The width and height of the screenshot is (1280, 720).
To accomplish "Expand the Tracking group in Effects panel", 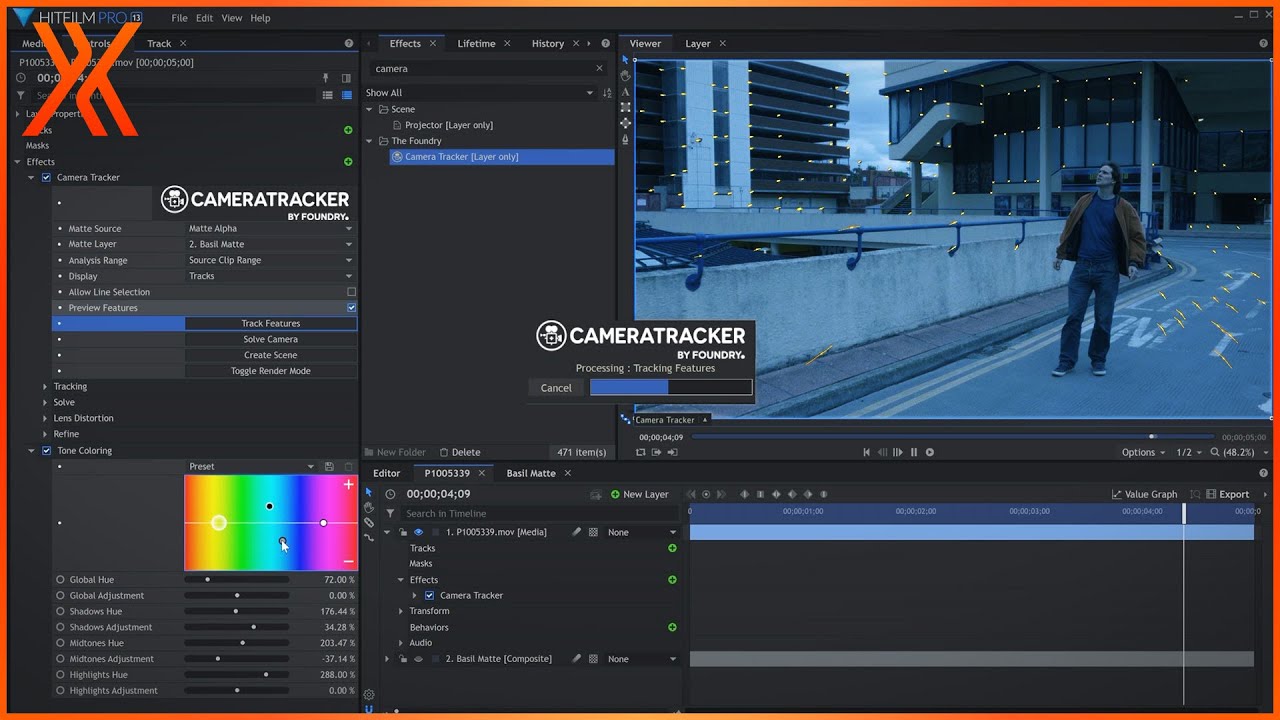I will tap(46, 386).
